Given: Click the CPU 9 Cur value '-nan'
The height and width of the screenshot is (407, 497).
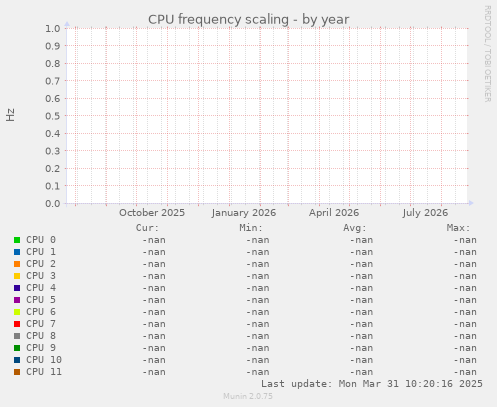Looking at the screenshot, I should pyautogui.click(x=154, y=348).
